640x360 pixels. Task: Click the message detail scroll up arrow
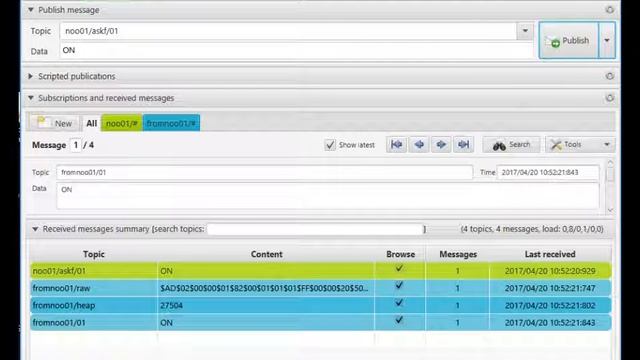(610, 163)
